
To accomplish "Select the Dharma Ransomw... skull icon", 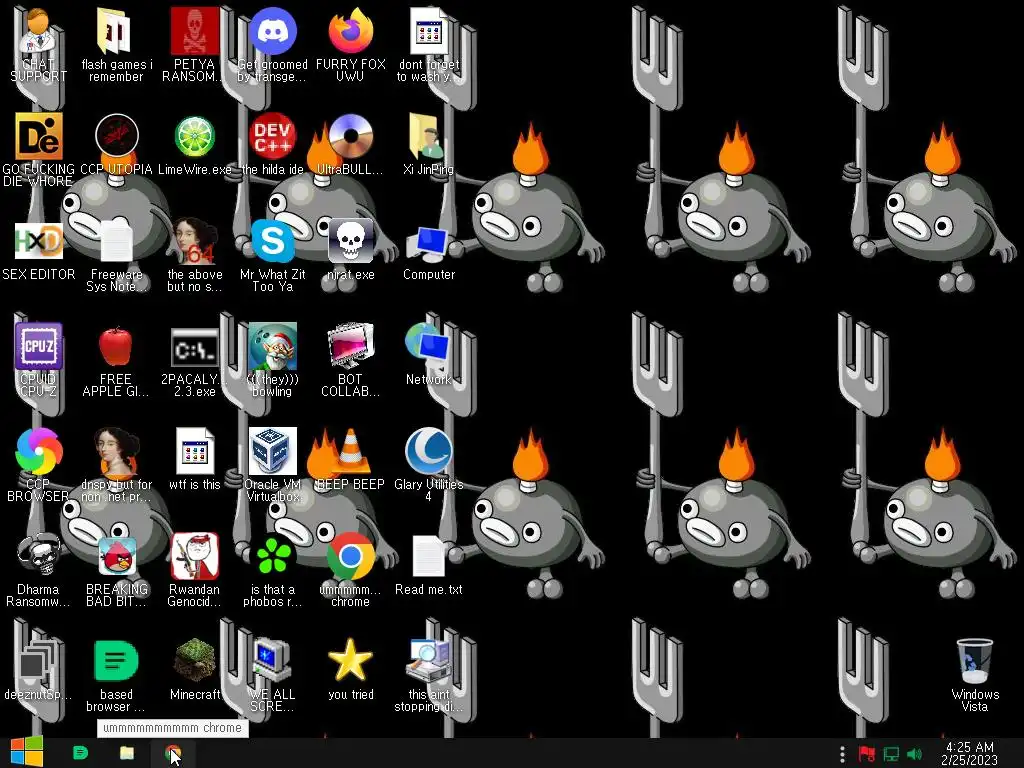I will click(x=39, y=556).
